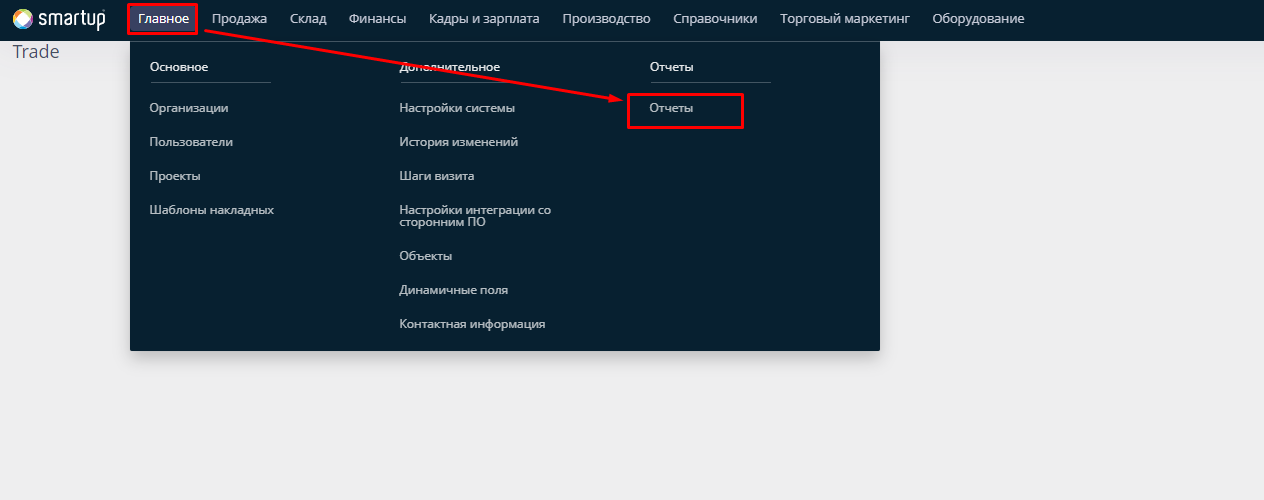Open the Главное menu
1264x500 pixels.
164,18
